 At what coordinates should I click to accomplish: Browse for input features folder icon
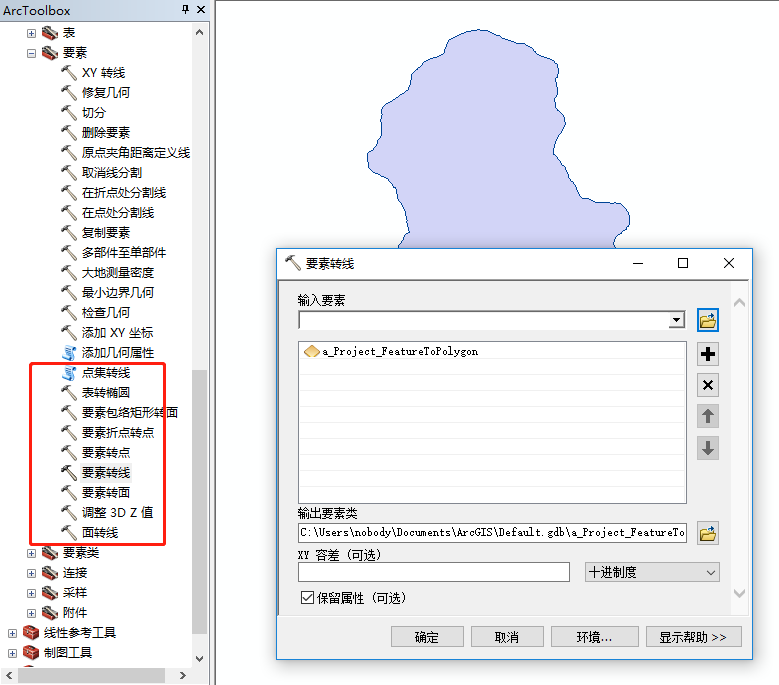tap(707, 320)
